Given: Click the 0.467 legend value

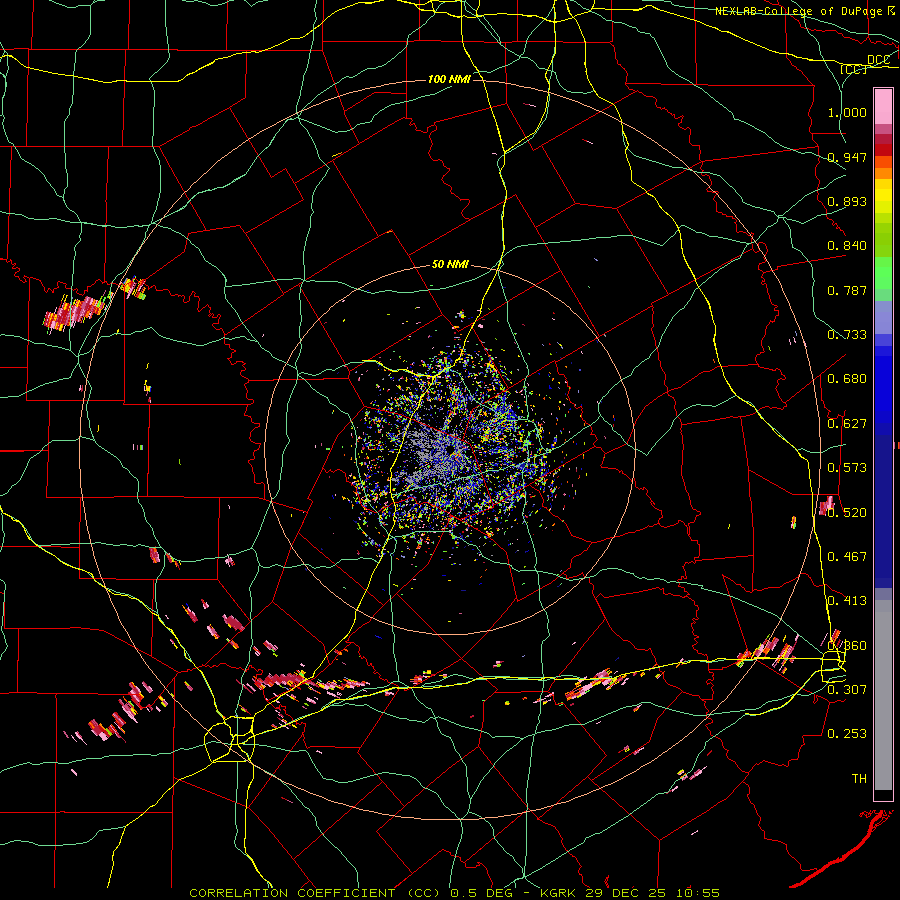Looking at the screenshot, I should click(847, 557).
